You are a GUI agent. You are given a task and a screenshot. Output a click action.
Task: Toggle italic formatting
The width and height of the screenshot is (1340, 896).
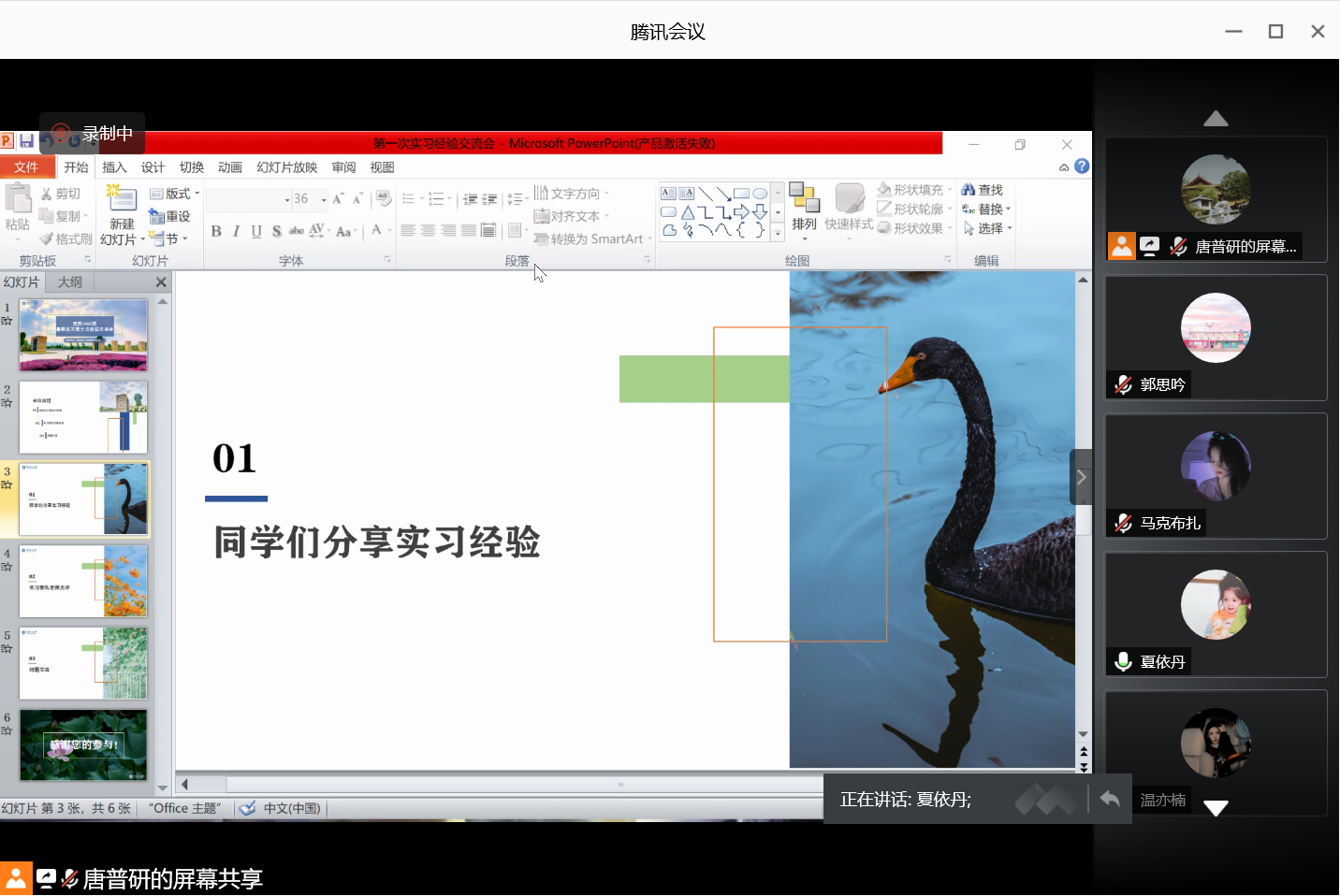coord(236,230)
